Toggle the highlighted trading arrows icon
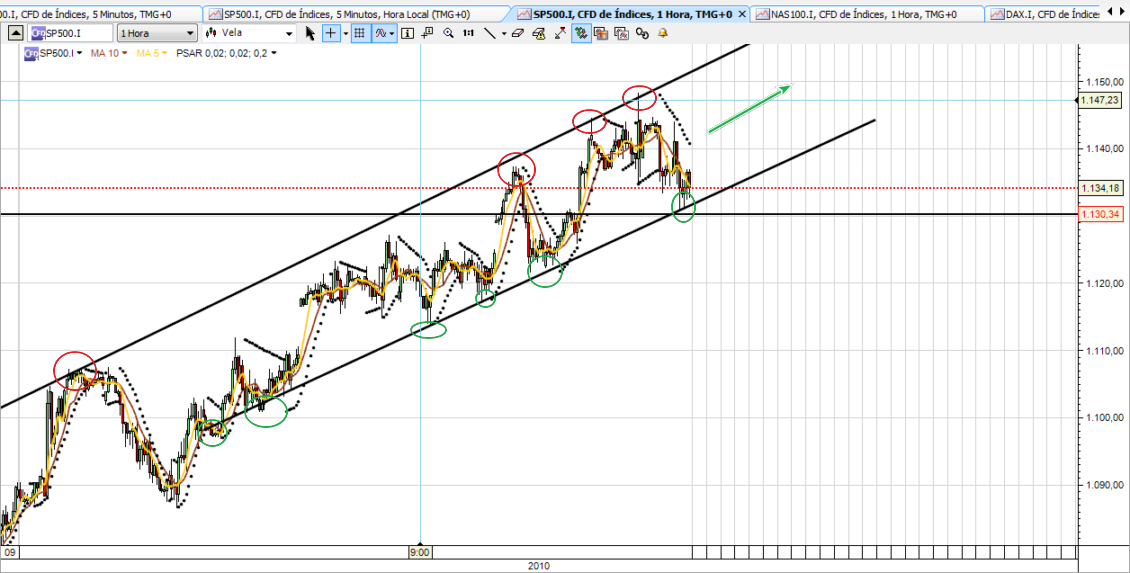This screenshot has height=573, width=1130. [581, 32]
